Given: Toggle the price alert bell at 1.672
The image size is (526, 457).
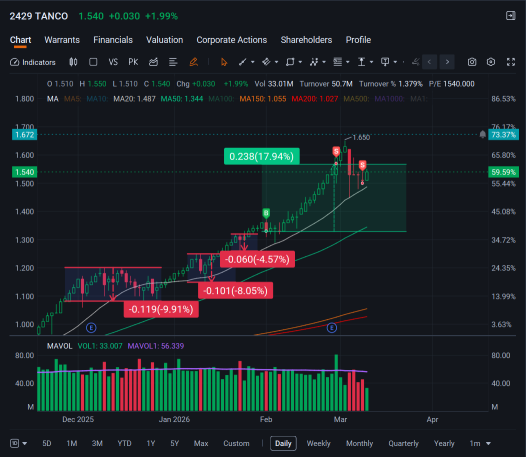Looking at the screenshot, I should coord(482,135).
